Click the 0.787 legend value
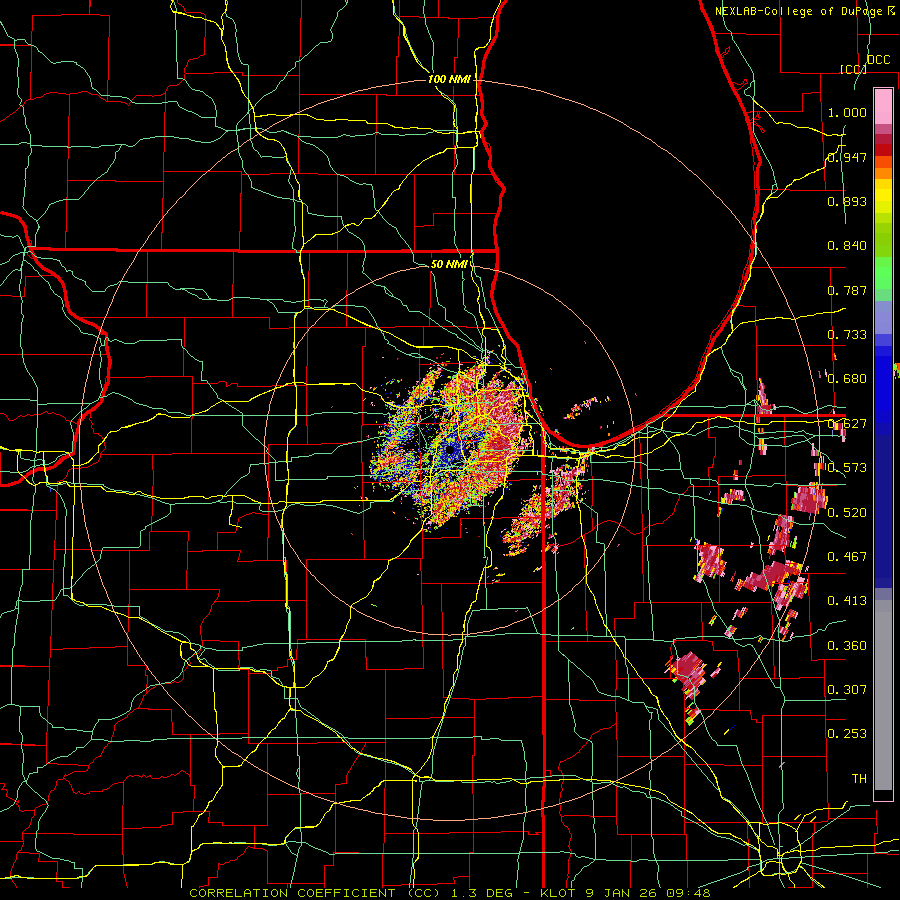 [847, 290]
